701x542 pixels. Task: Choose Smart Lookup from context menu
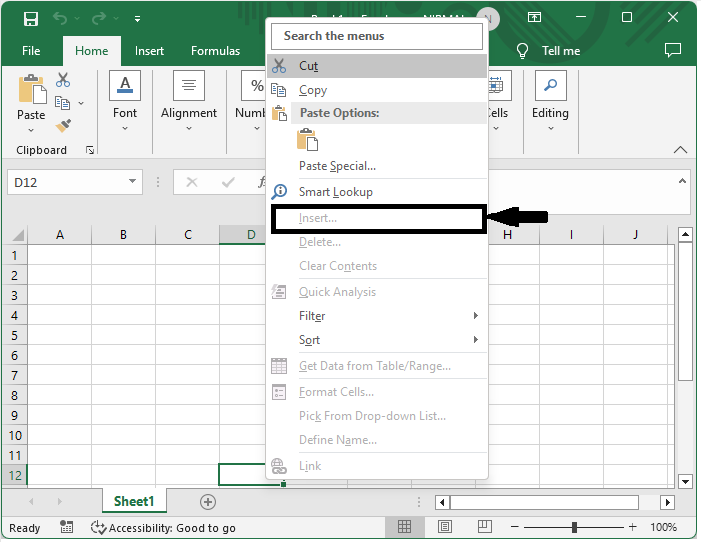[377, 192]
